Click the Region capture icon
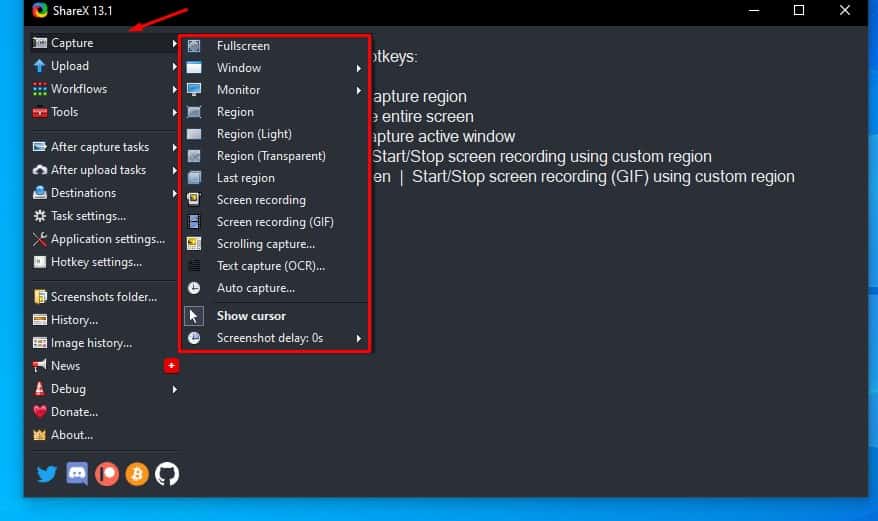The height and width of the screenshot is (521, 878). tap(194, 112)
